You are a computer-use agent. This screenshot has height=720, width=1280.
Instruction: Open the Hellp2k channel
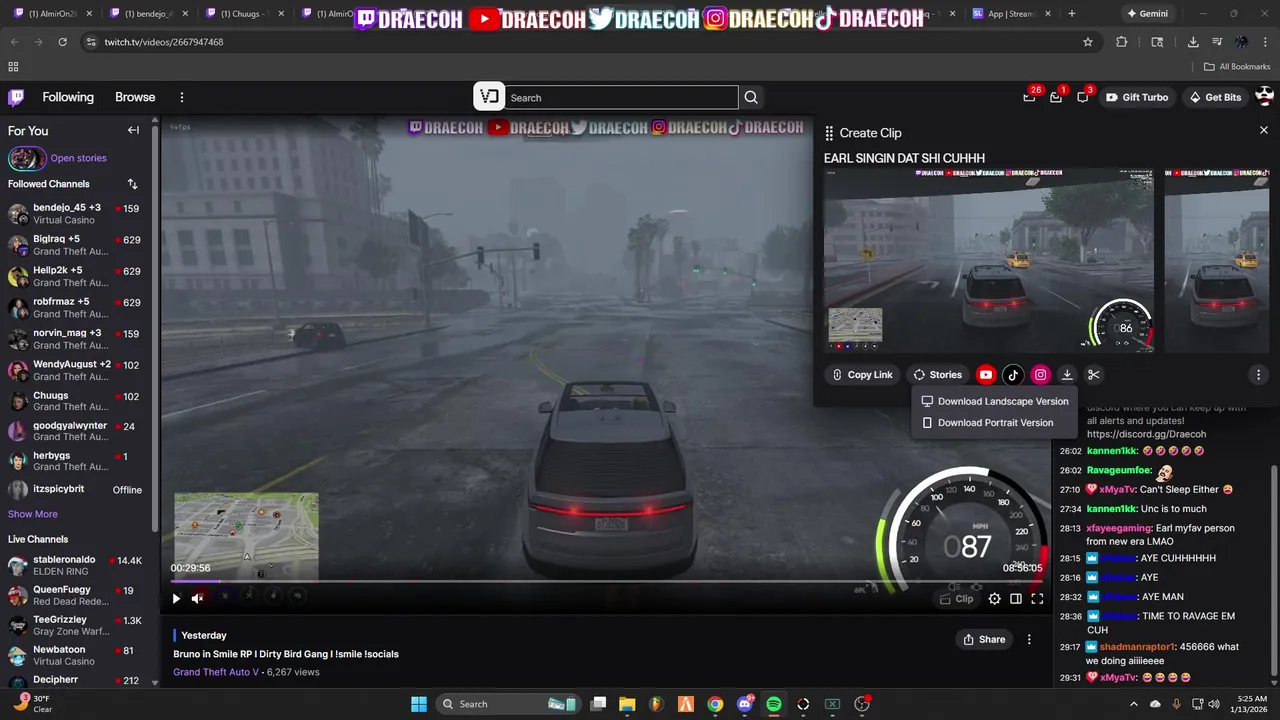pyautogui.click(x=76, y=276)
